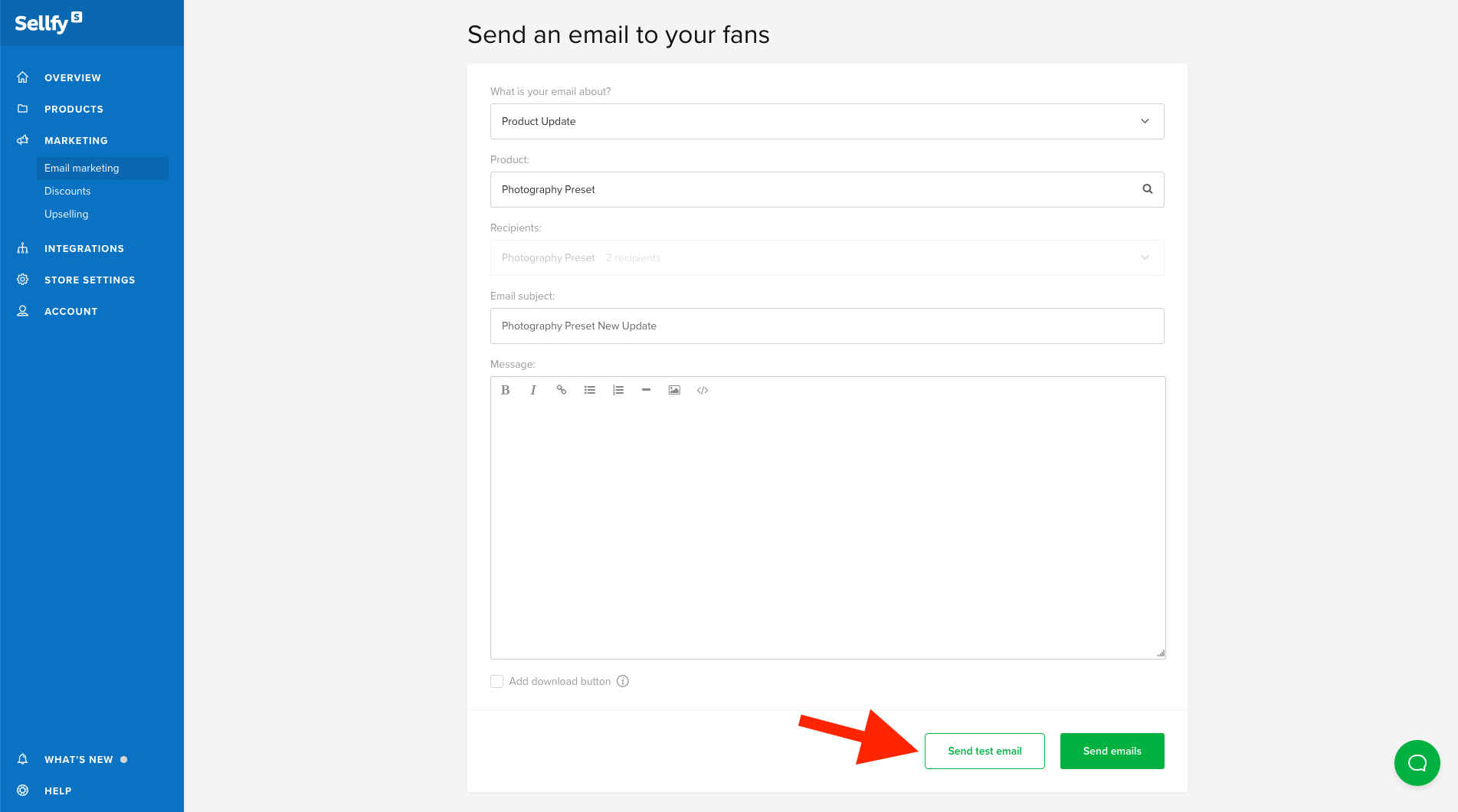1458x812 pixels.
Task: Open the Recipients dropdown list
Action: click(827, 257)
